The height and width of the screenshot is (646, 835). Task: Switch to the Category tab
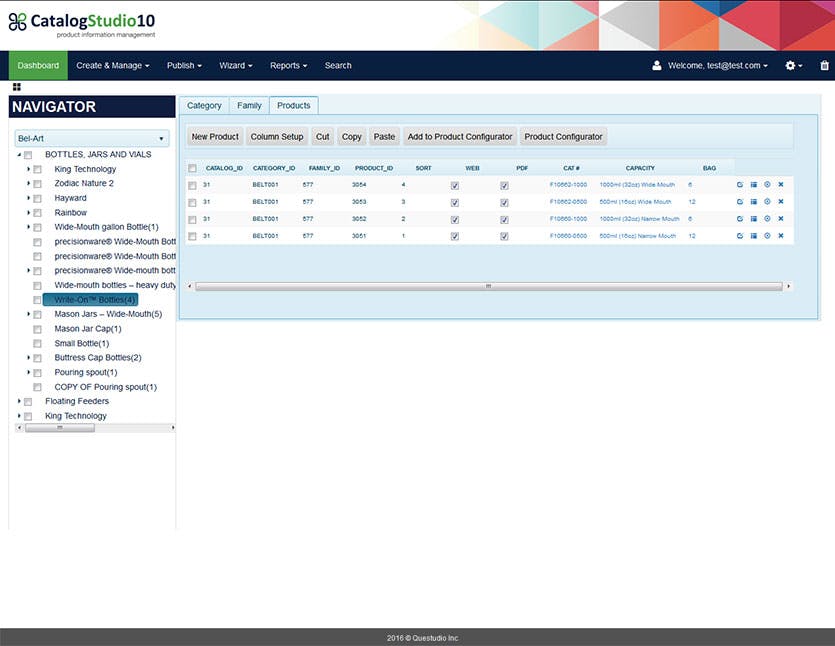tap(204, 105)
